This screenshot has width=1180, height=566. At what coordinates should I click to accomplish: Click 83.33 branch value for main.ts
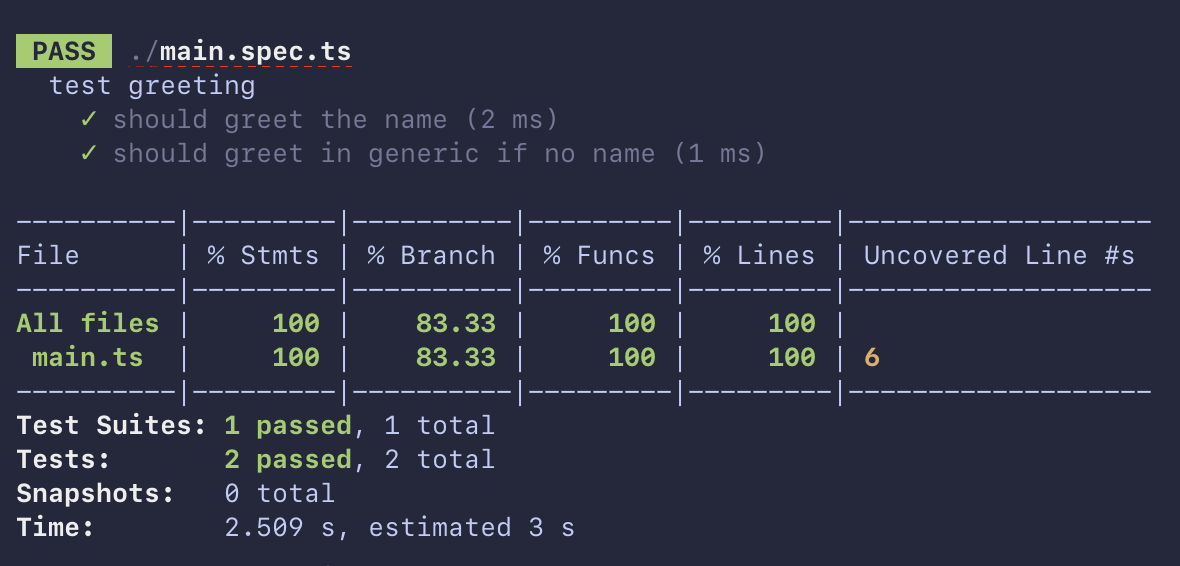[456, 357]
